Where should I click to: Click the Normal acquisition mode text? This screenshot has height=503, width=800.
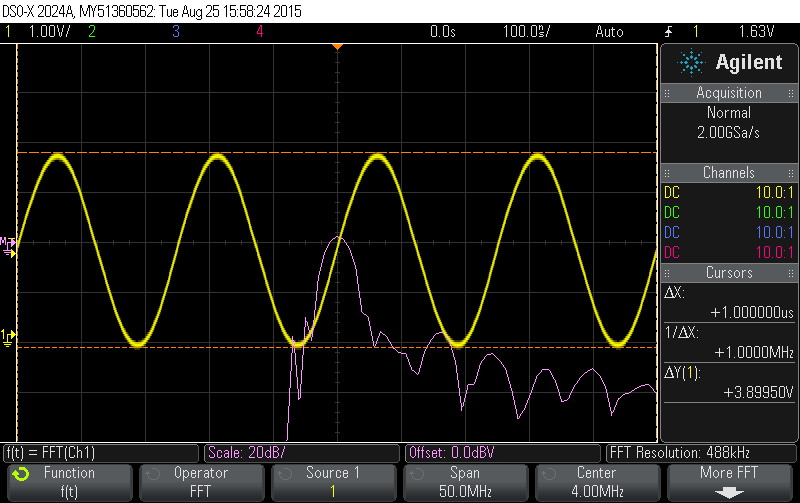729,112
